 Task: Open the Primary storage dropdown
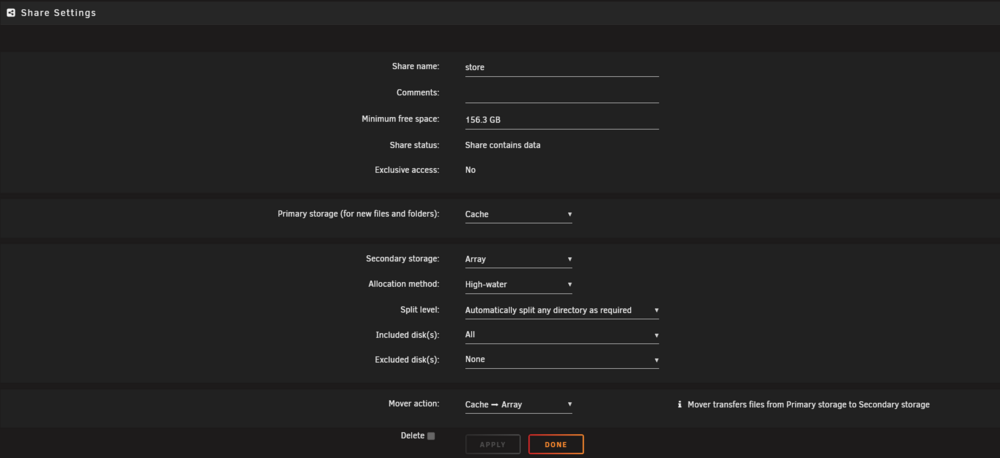[x=518, y=214]
